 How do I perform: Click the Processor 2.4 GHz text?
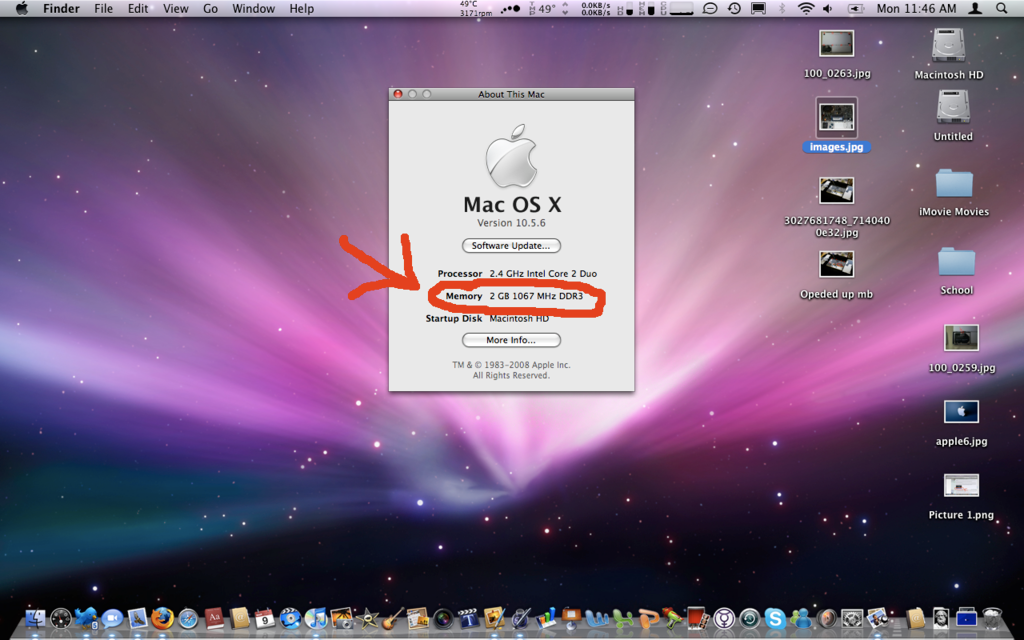[x=517, y=274]
